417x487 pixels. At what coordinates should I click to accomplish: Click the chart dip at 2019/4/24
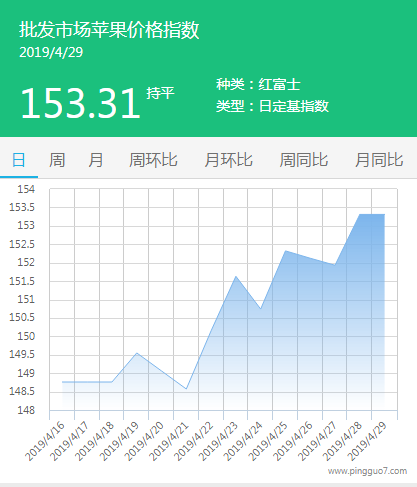(261, 309)
